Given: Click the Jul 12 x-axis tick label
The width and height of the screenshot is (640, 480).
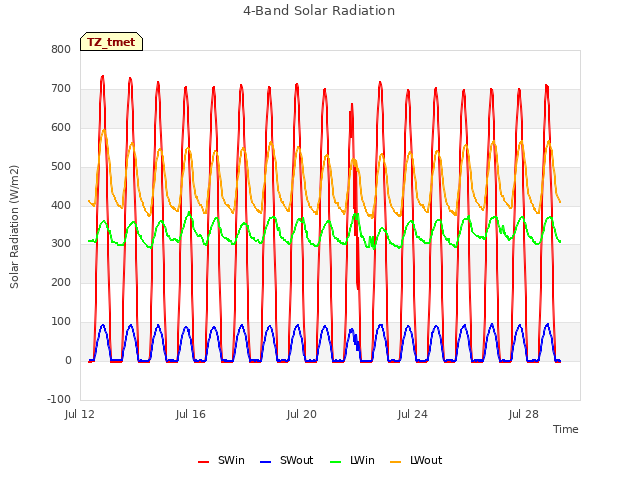Looking at the screenshot, I should (x=80, y=414).
